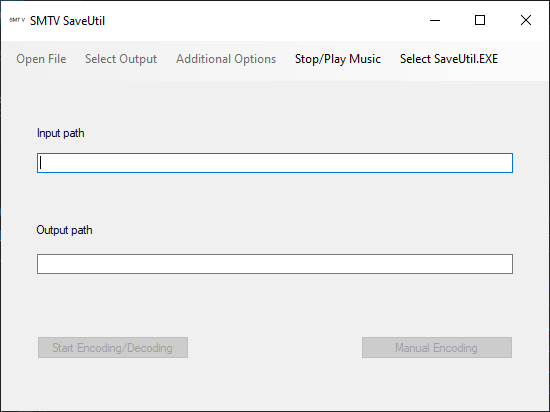Toggle Stop/Play Music
This screenshot has height=412, width=550.
(338, 59)
